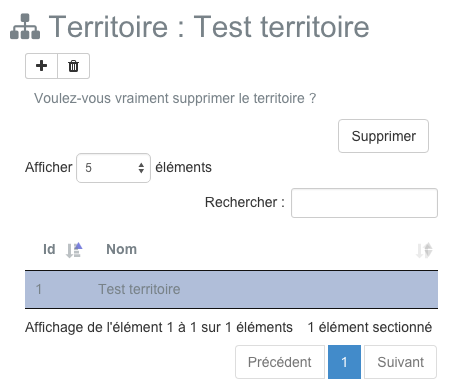The image size is (451, 391).
Task: Select the Test territoire table row
Action: pos(231,289)
